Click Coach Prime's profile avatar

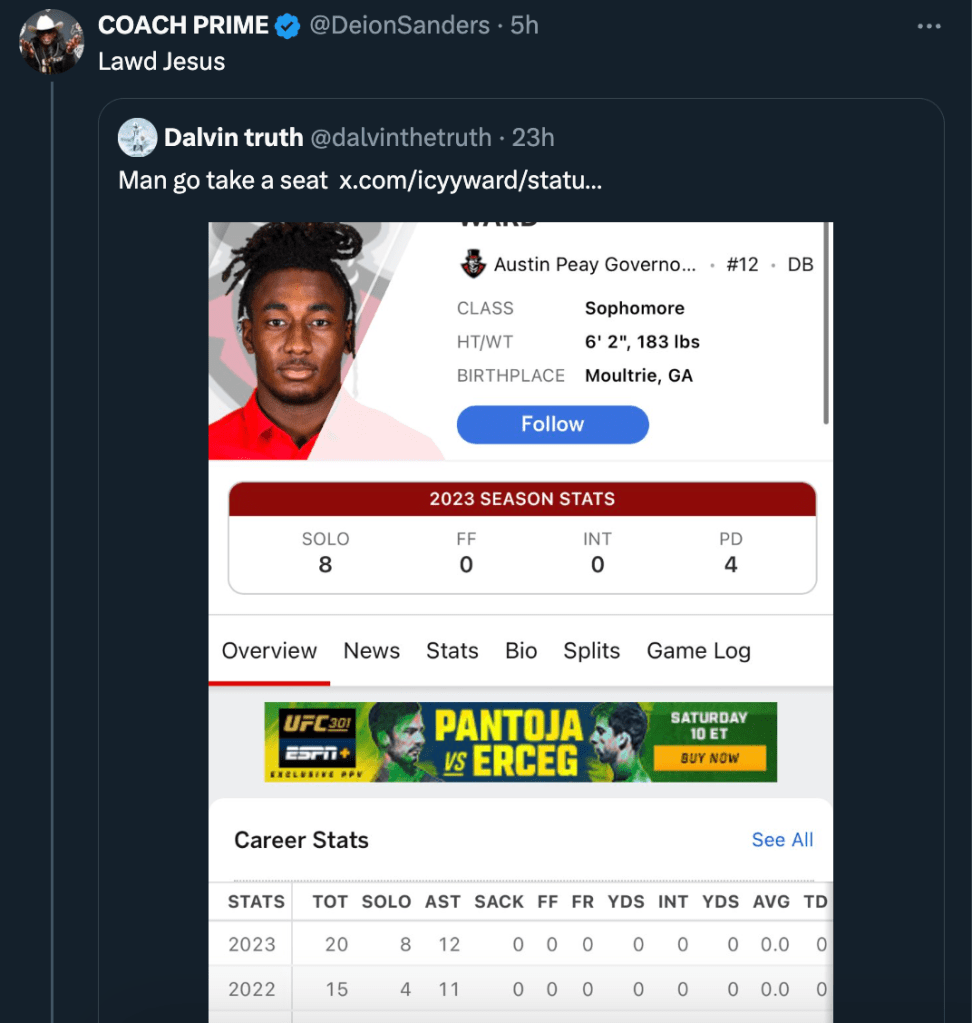click(52, 42)
